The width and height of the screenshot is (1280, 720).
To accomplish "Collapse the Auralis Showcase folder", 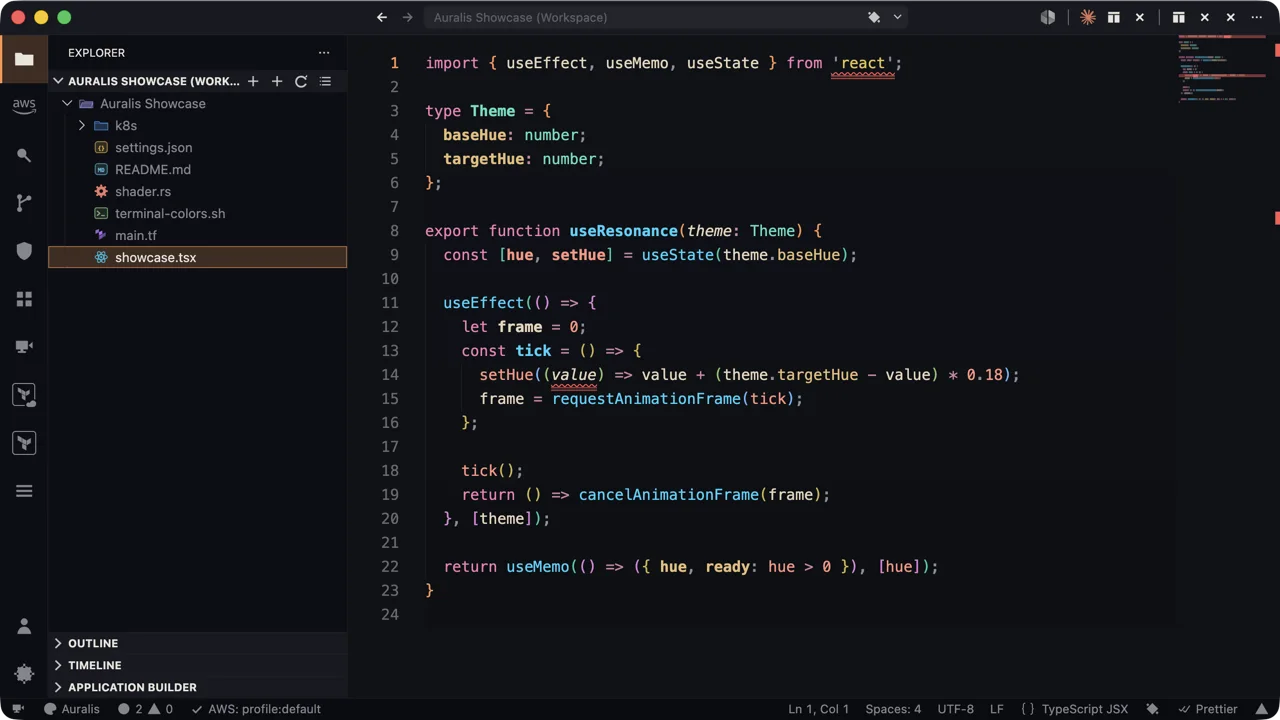I will [x=67, y=103].
